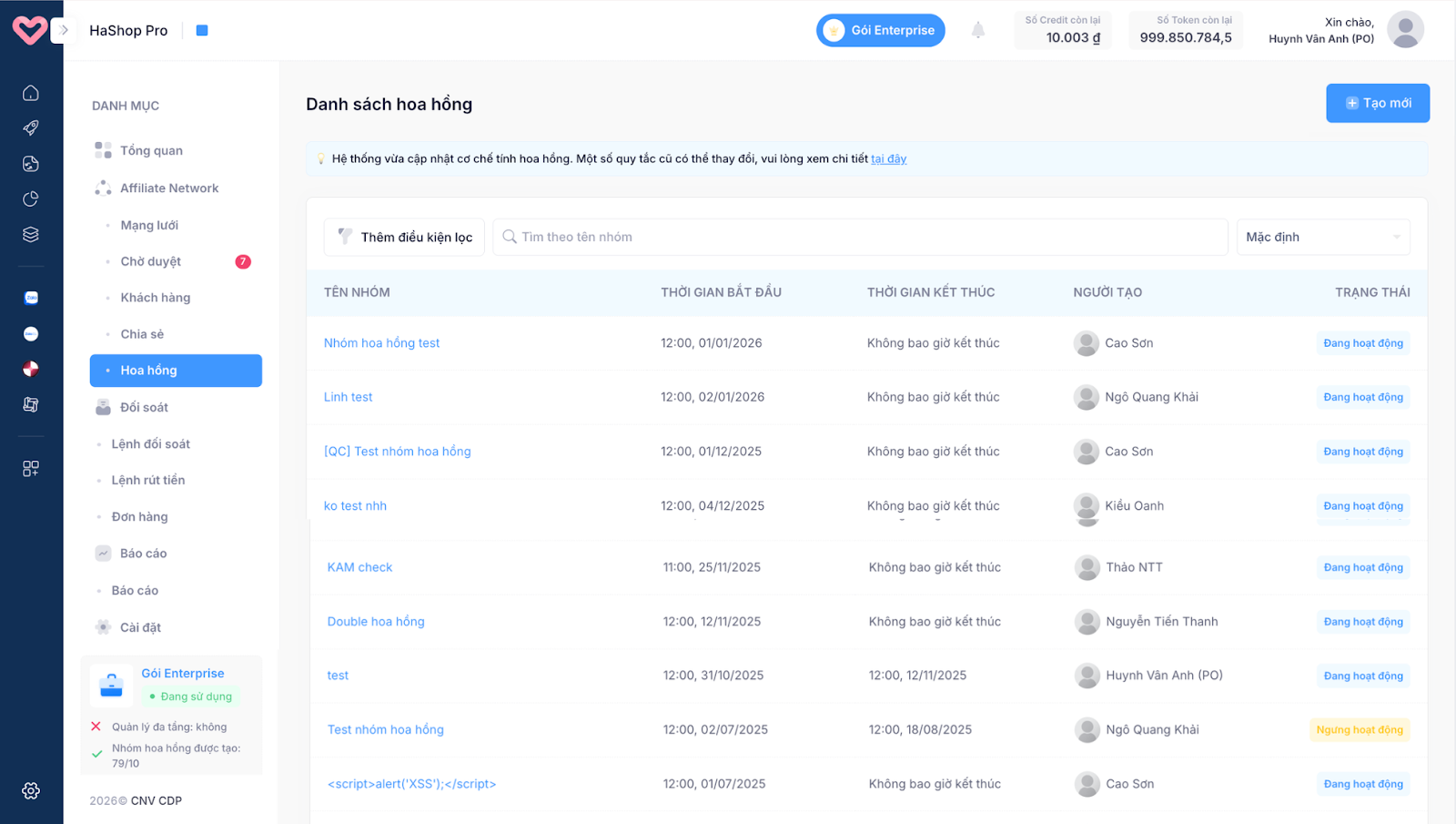The image size is (1456, 824).
Task: Click the home icon in left rail
Action: (31, 93)
